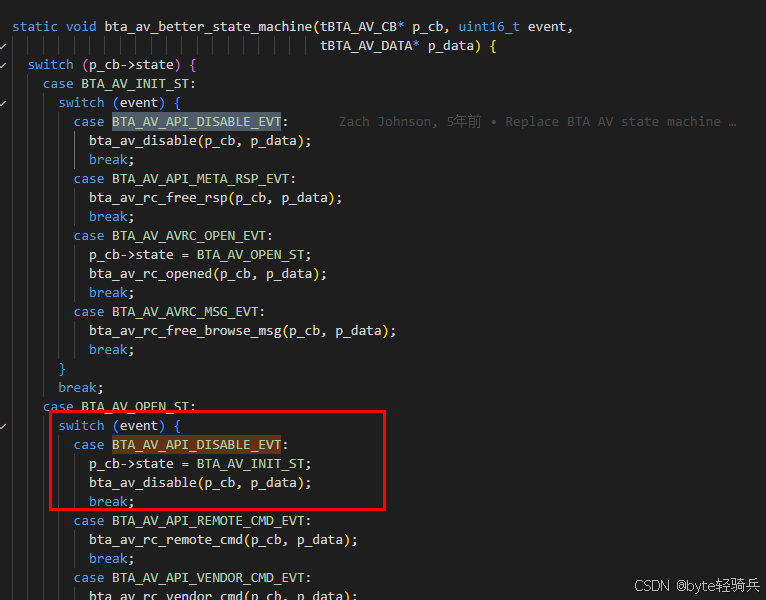This screenshot has width=766, height=600.
Task: Click the p_cb->state expression in outer switch
Action: 131,65
